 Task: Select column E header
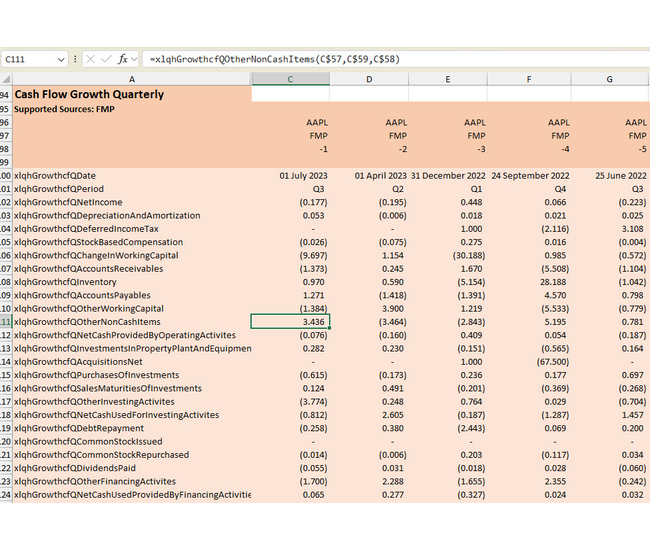pyautogui.click(x=448, y=79)
